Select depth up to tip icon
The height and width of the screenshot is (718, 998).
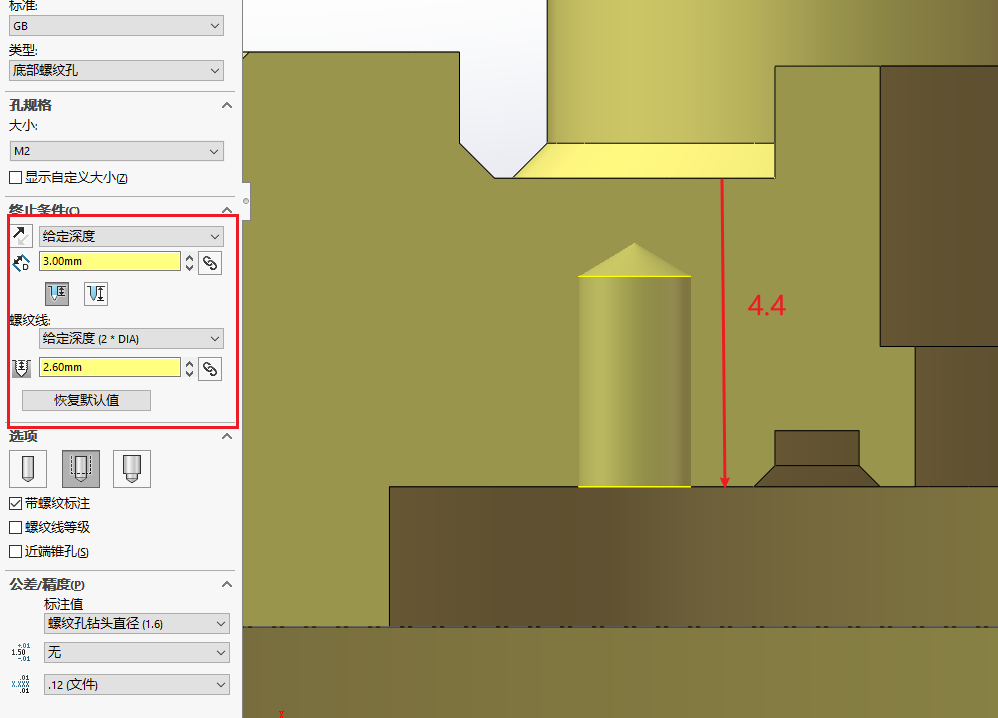click(96, 293)
